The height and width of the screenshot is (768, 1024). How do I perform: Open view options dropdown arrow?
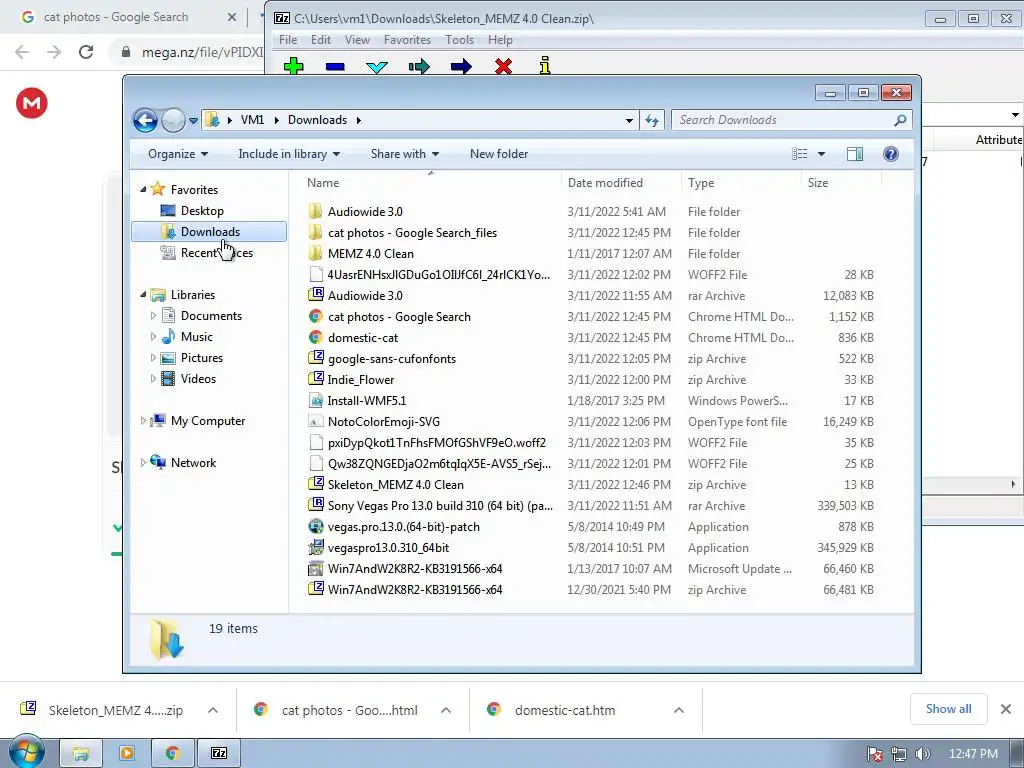pos(822,154)
